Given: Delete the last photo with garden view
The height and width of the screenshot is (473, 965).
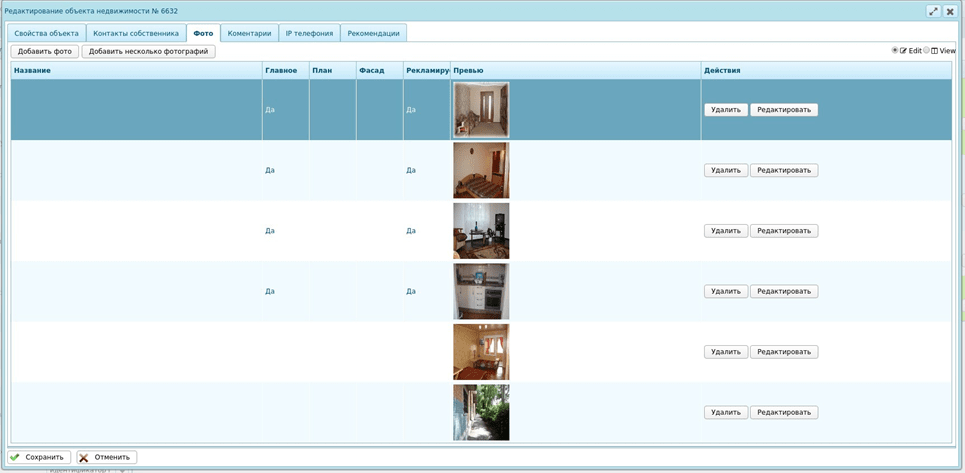Looking at the screenshot, I should click(x=725, y=412).
